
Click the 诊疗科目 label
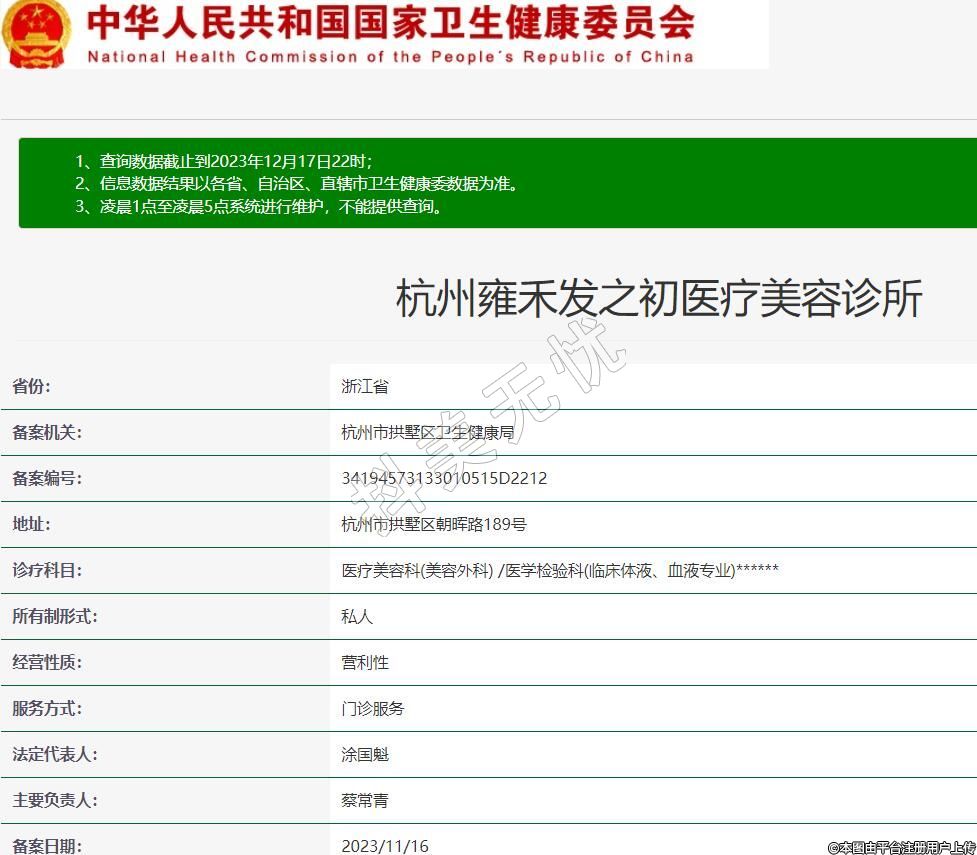[46, 570]
